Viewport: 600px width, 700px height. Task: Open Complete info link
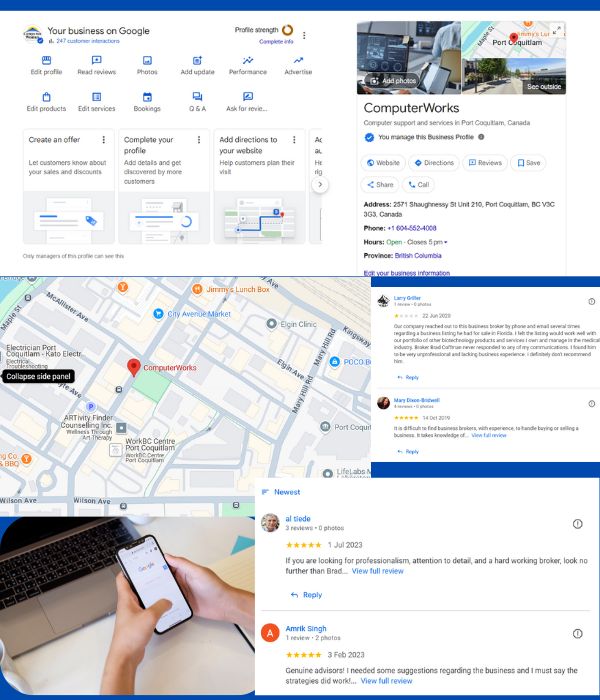tap(276, 42)
